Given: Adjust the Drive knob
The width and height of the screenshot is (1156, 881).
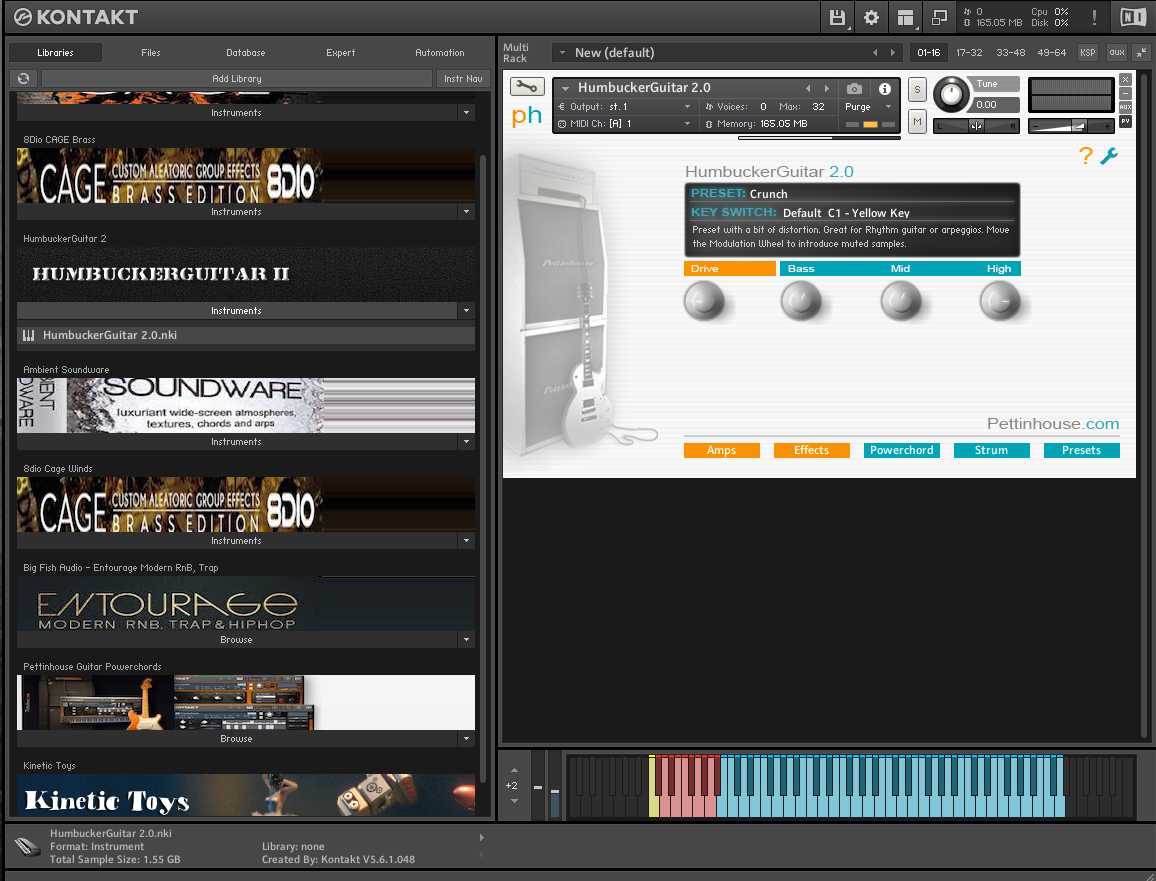Looking at the screenshot, I should [x=704, y=301].
